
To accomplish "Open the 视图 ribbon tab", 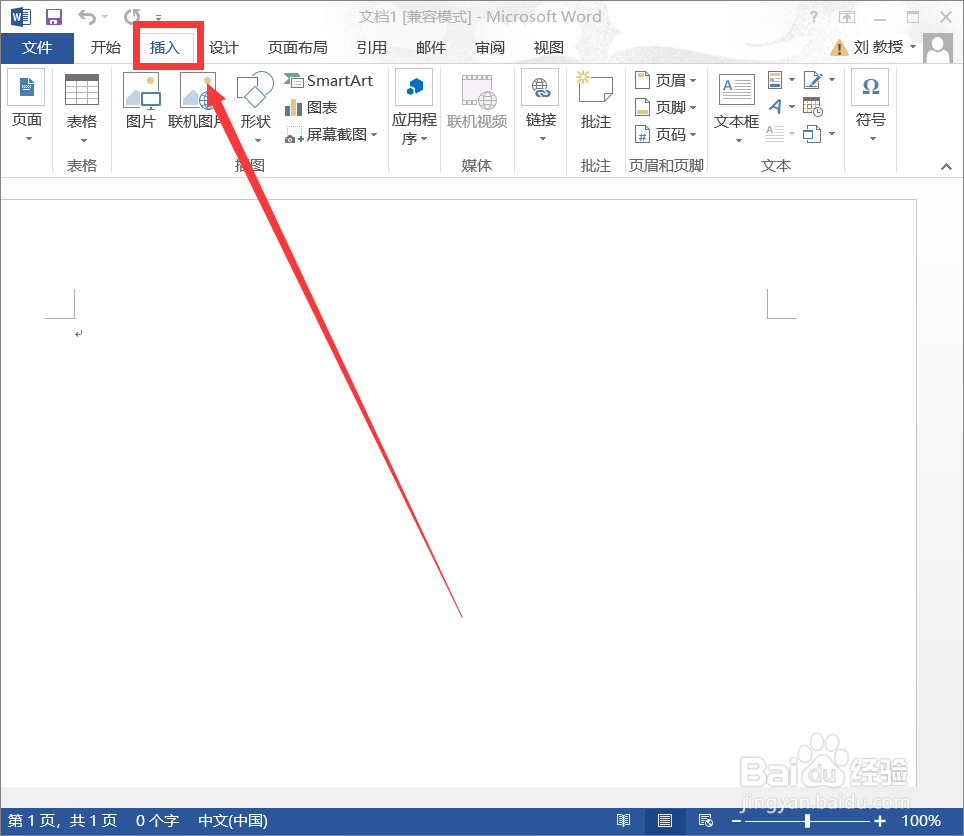I will pos(548,46).
